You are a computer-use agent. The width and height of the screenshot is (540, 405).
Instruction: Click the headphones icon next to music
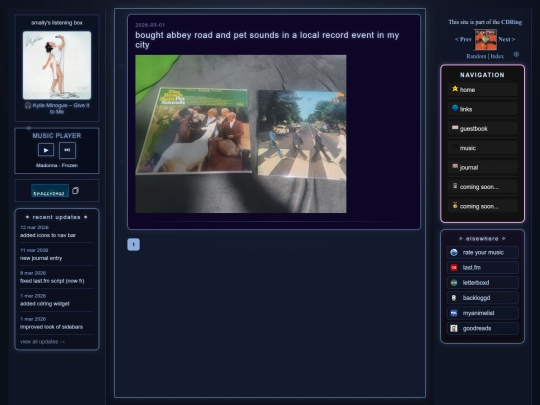455,147
